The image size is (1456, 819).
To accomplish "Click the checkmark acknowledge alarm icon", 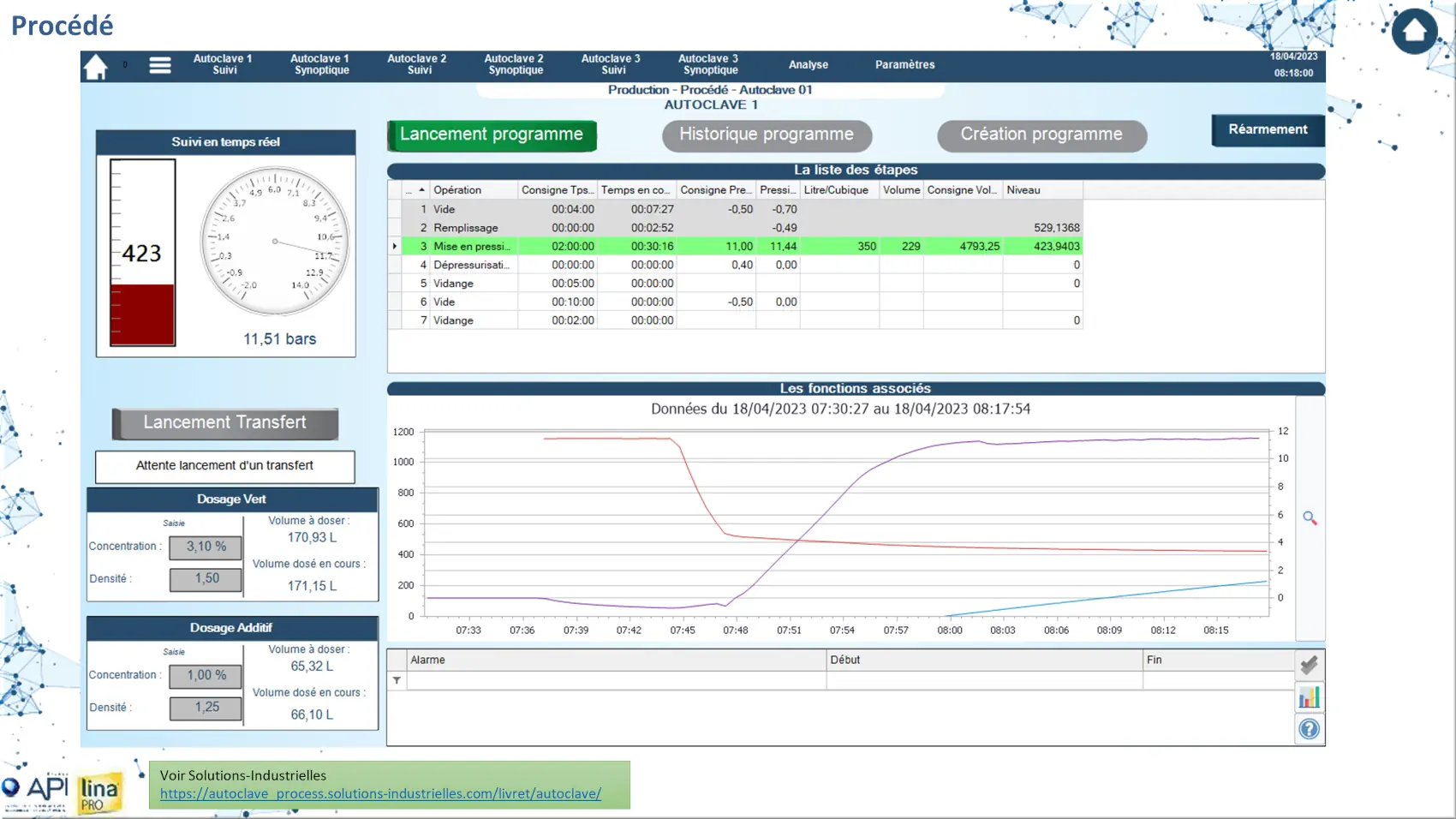I will [x=1309, y=665].
